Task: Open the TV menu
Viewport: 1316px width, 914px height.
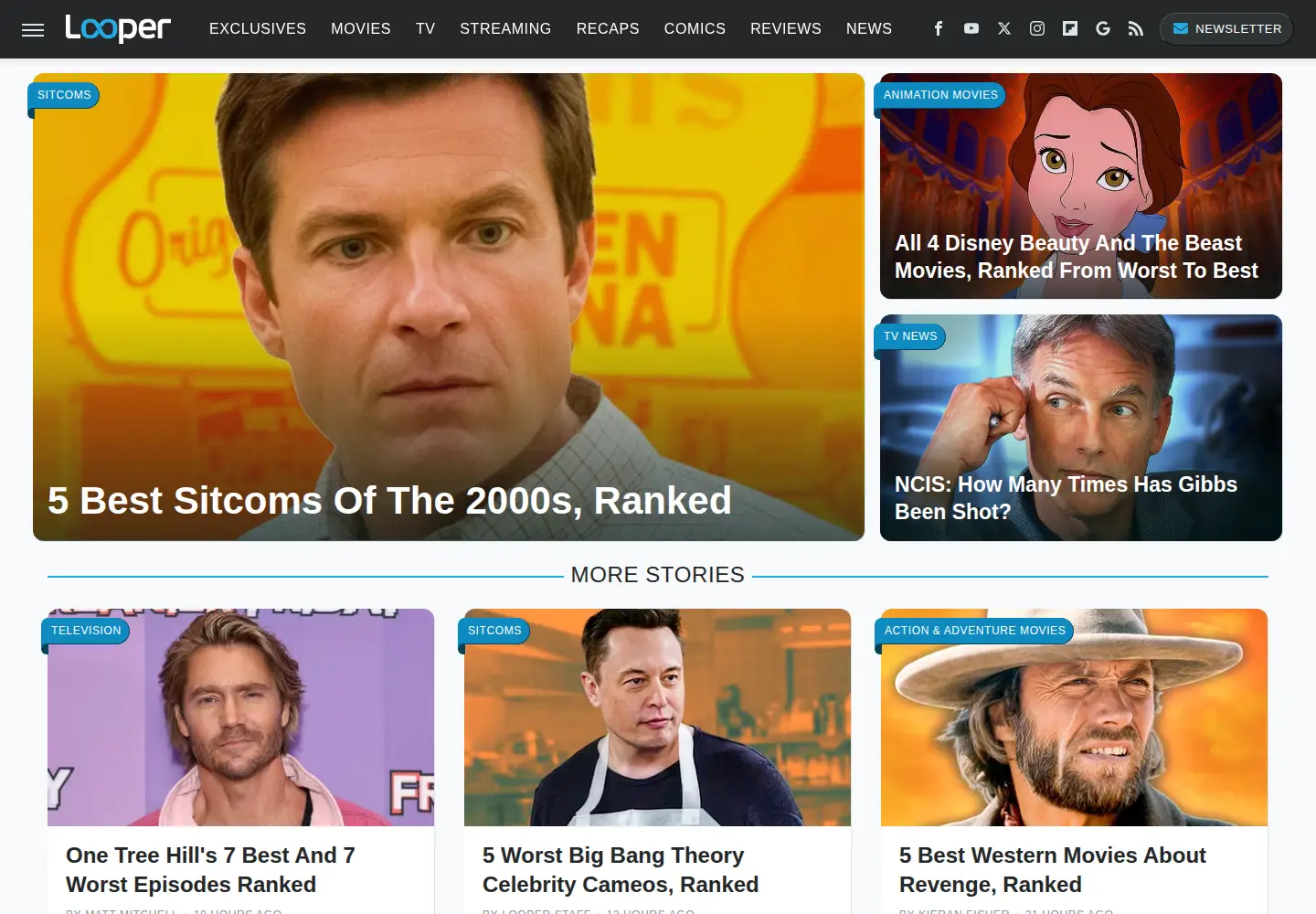Action: [x=425, y=28]
